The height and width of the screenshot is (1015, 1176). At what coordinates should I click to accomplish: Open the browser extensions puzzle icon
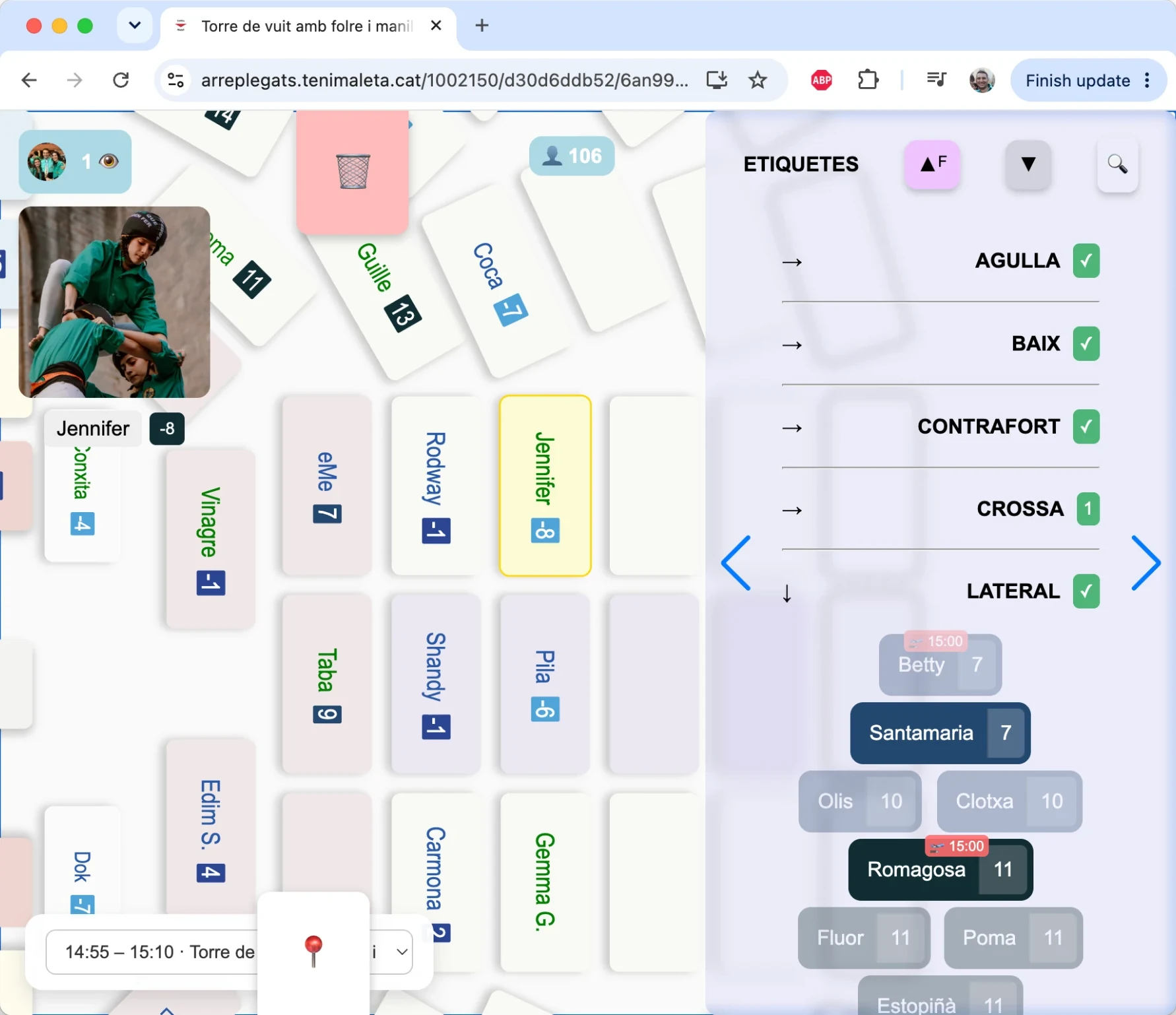[868, 81]
